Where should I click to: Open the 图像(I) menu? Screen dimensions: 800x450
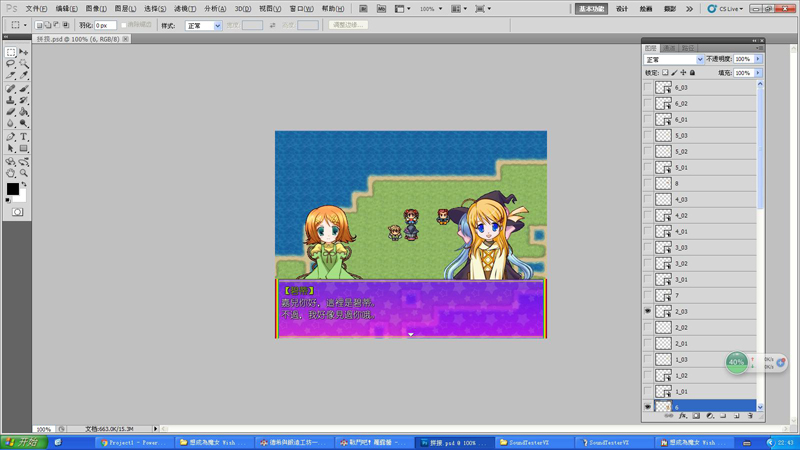pyautogui.click(x=96, y=9)
